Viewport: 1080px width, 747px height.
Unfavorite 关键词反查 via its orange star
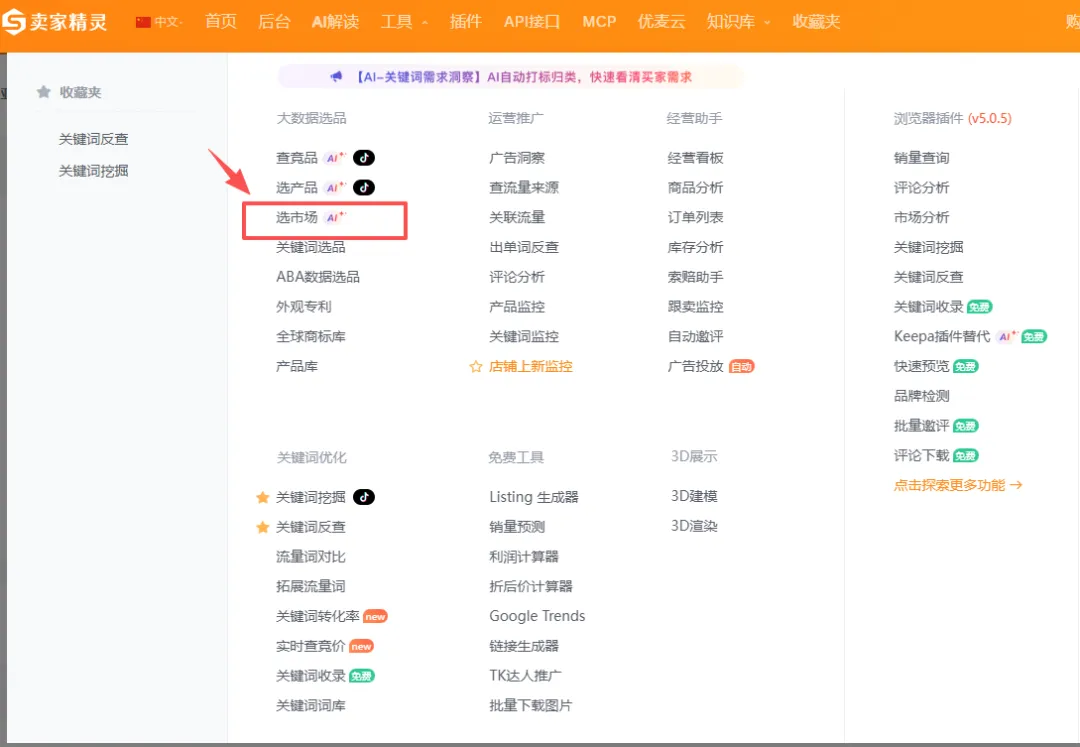click(x=262, y=527)
